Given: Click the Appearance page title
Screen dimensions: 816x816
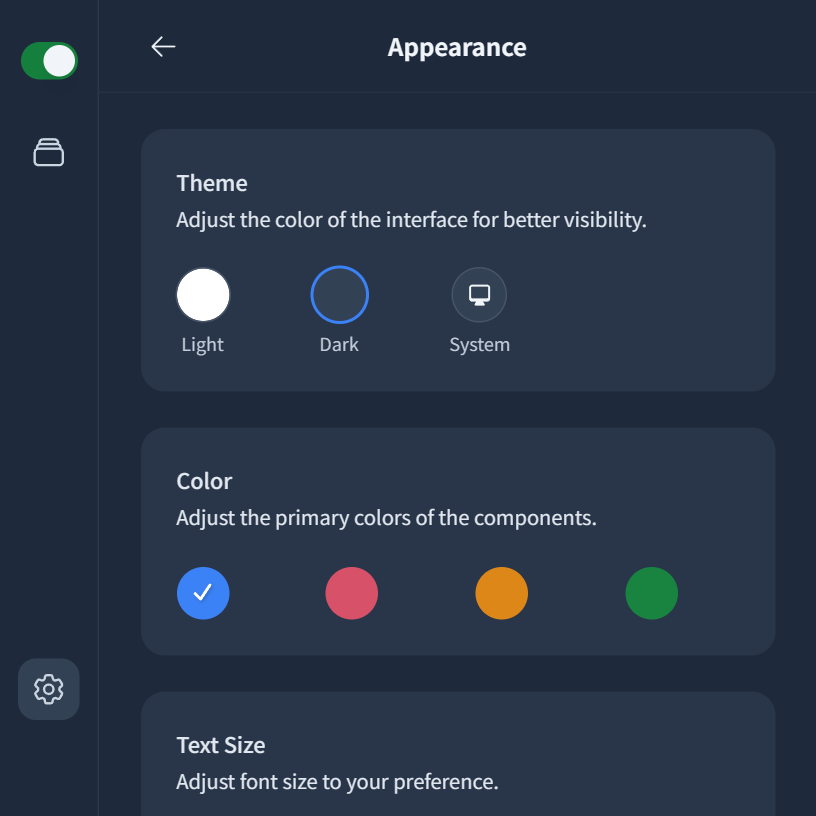Looking at the screenshot, I should (457, 47).
